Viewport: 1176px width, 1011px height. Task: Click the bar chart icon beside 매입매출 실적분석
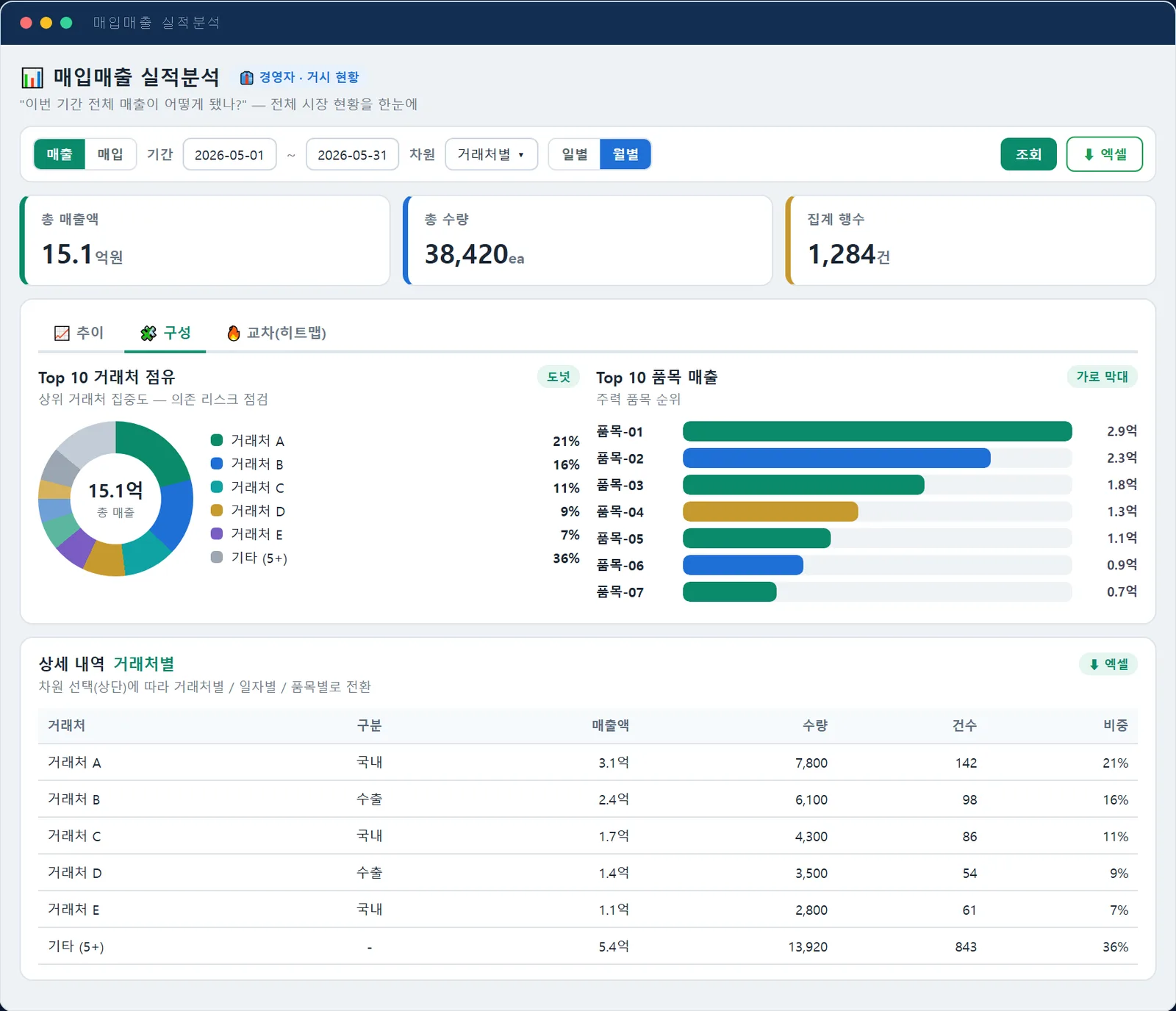pyautogui.click(x=32, y=77)
